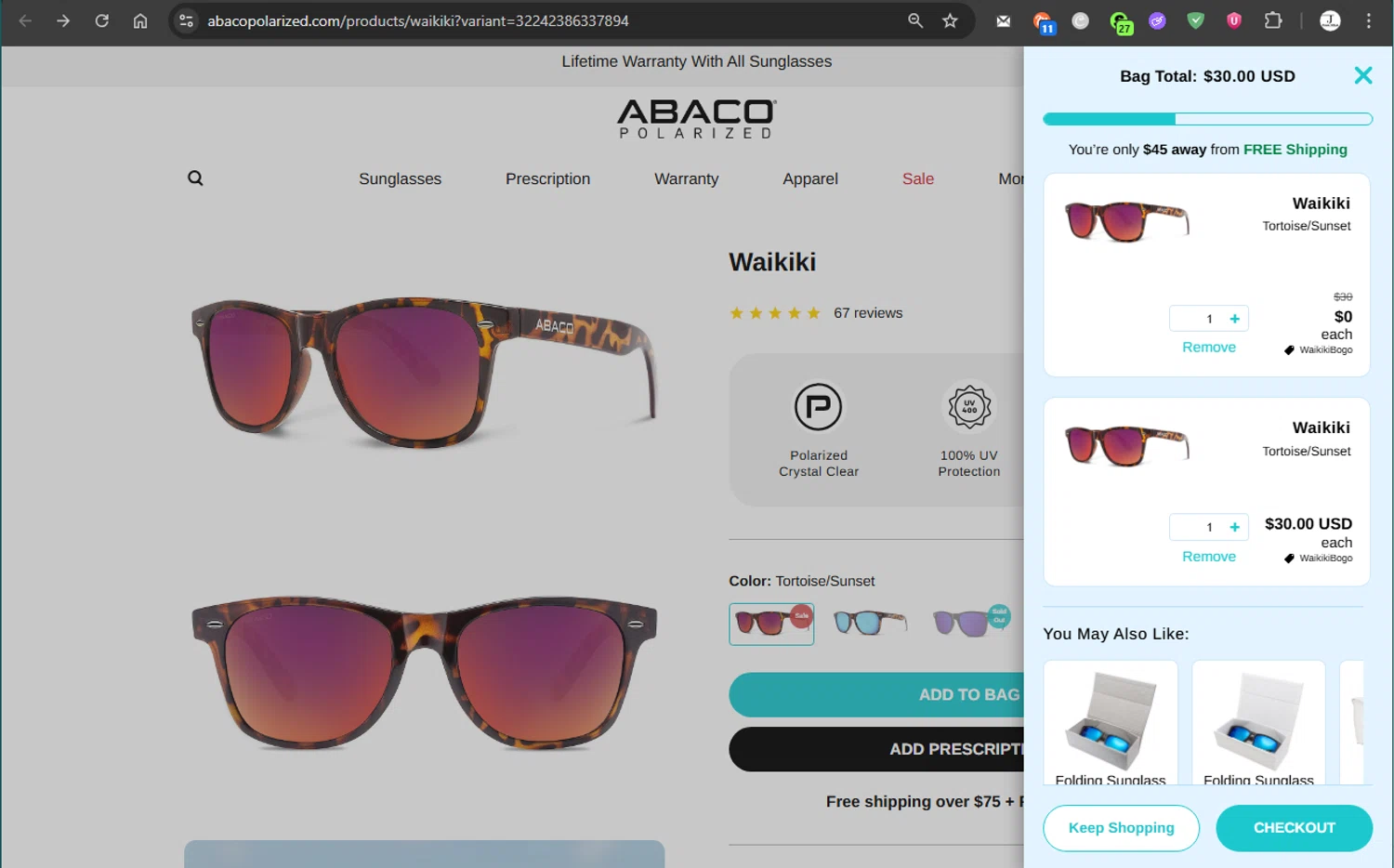Open the extension with the green 27 badge
Viewport: 1394px width, 868px height.
pos(1121,22)
